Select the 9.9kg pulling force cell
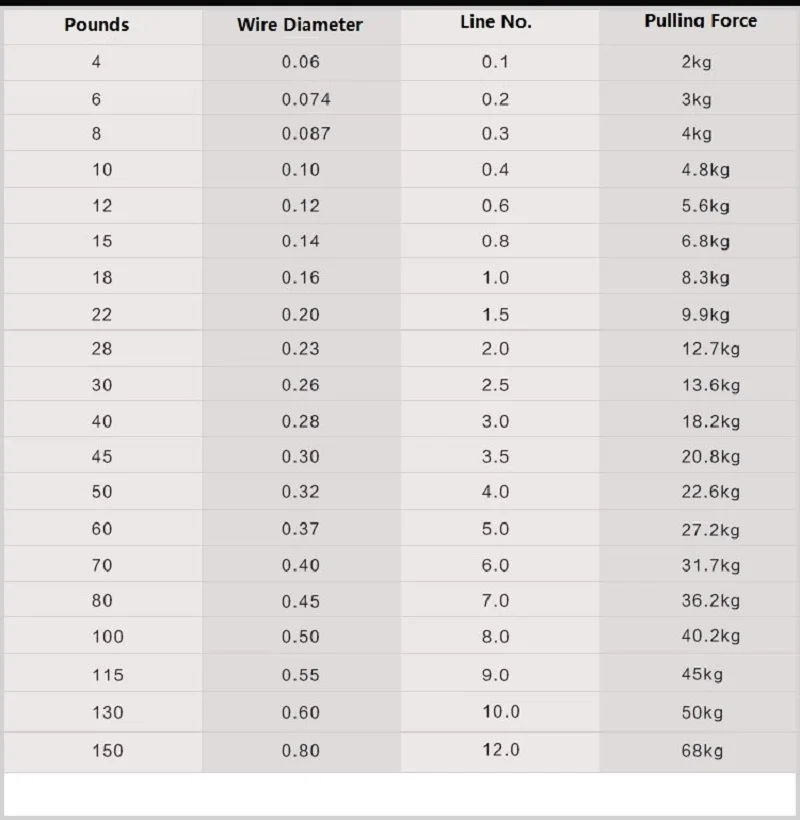The width and height of the screenshot is (800, 820). coord(706,314)
